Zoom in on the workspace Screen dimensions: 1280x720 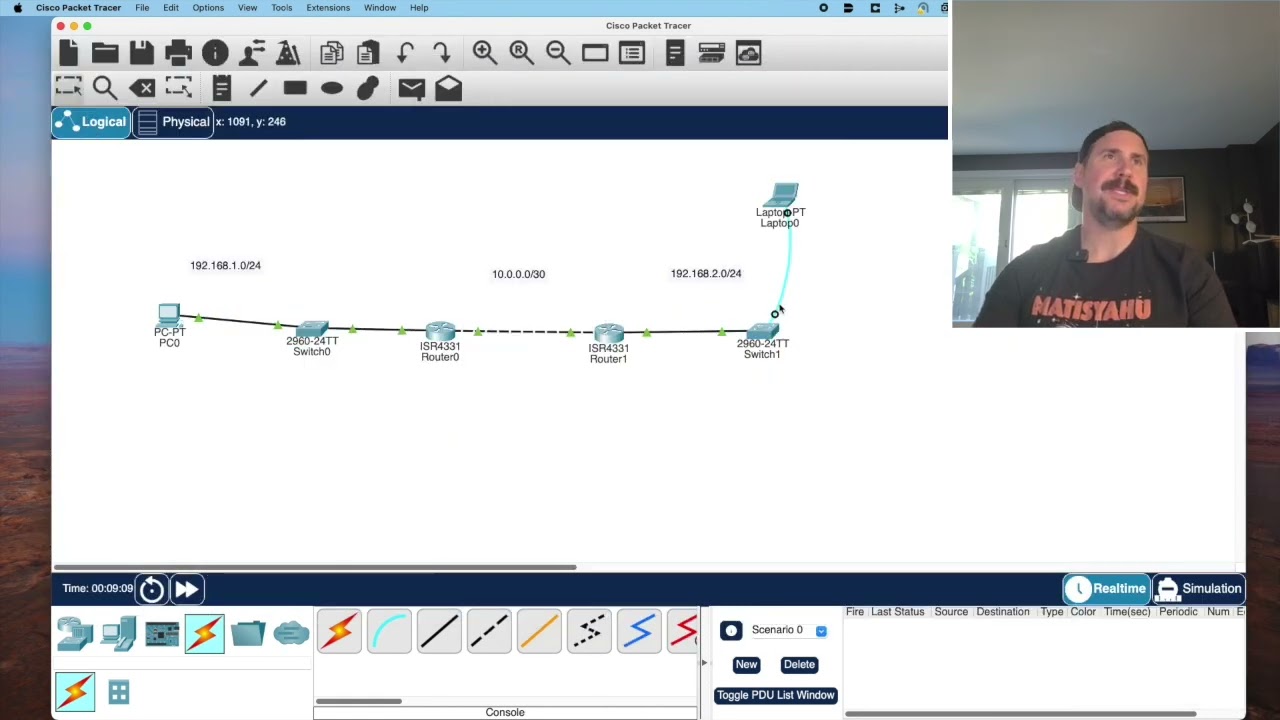click(485, 52)
